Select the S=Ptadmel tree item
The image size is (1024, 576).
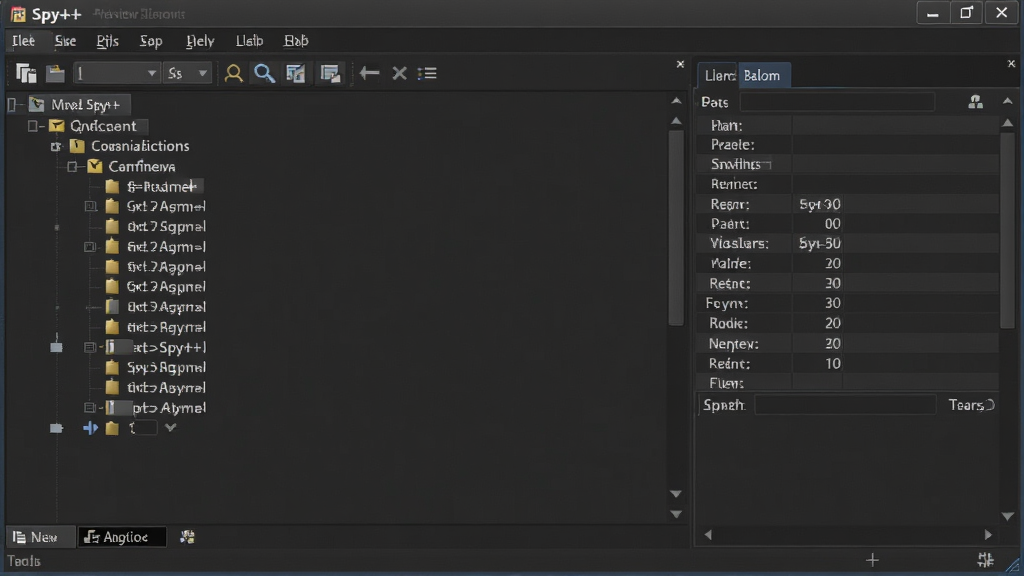coord(162,187)
